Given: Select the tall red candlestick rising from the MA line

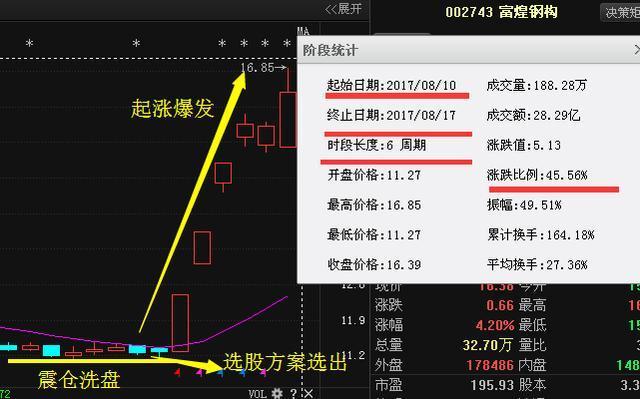Looking at the screenshot, I should coord(180,323).
